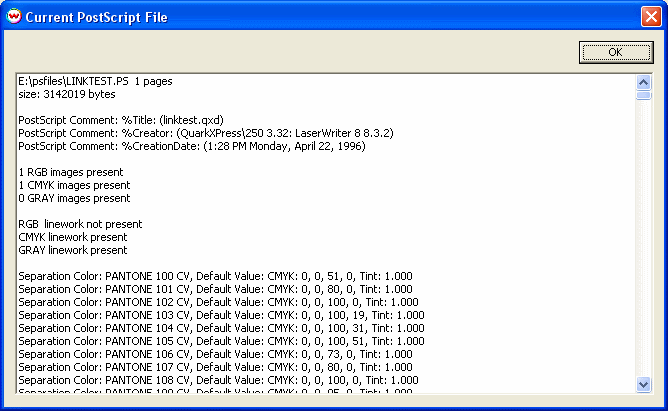This screenshot has height=411, width=668.
Task: Click the application icon in title bar
Action: (x=14, y=17)
